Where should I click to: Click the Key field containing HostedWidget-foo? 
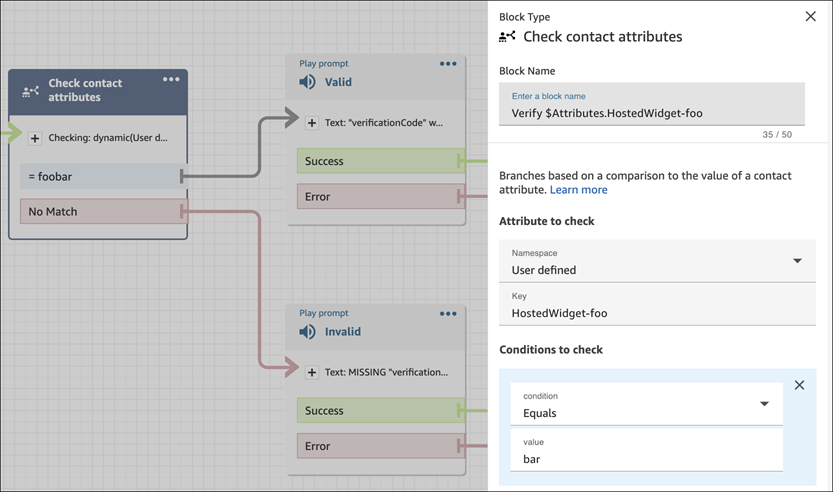click(657, 313)
